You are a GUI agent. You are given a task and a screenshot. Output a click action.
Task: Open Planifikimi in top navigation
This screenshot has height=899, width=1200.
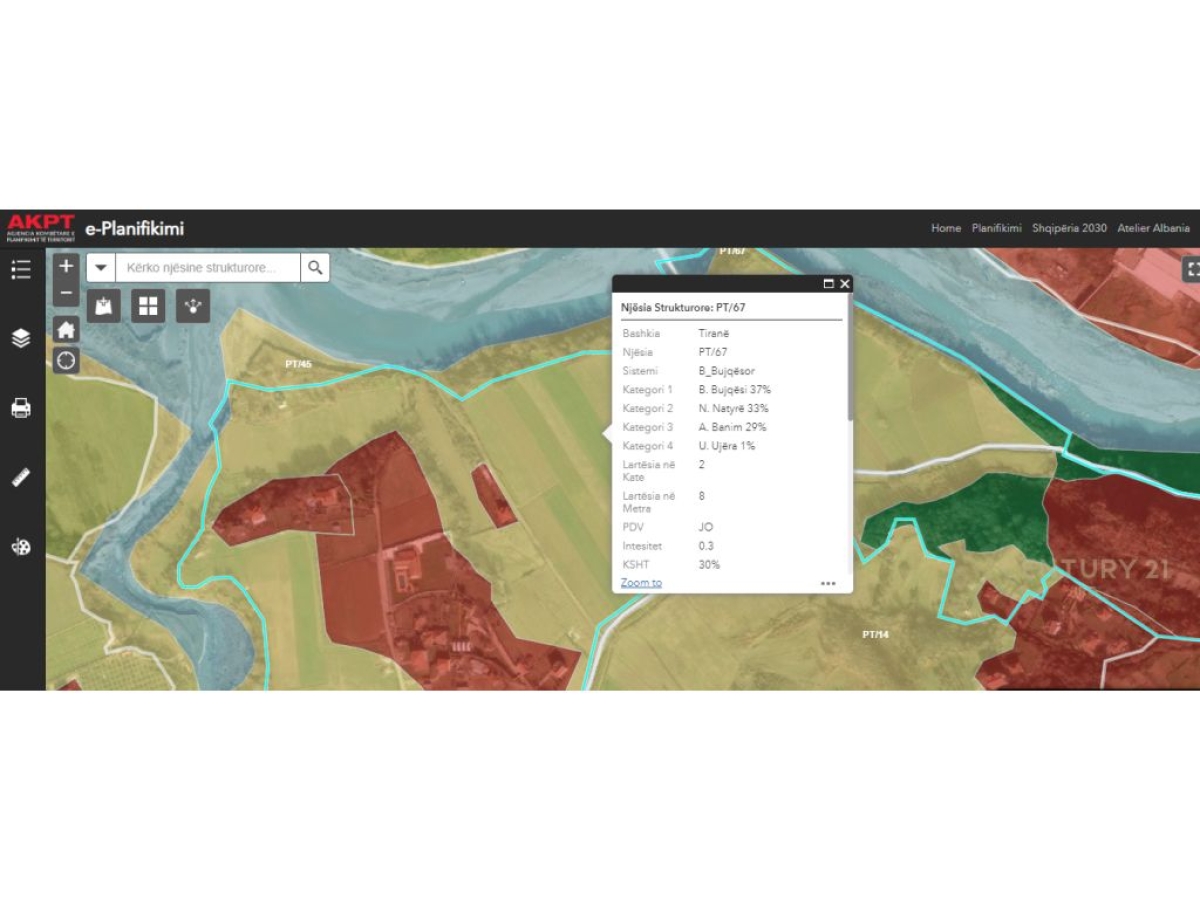point(997,228)
